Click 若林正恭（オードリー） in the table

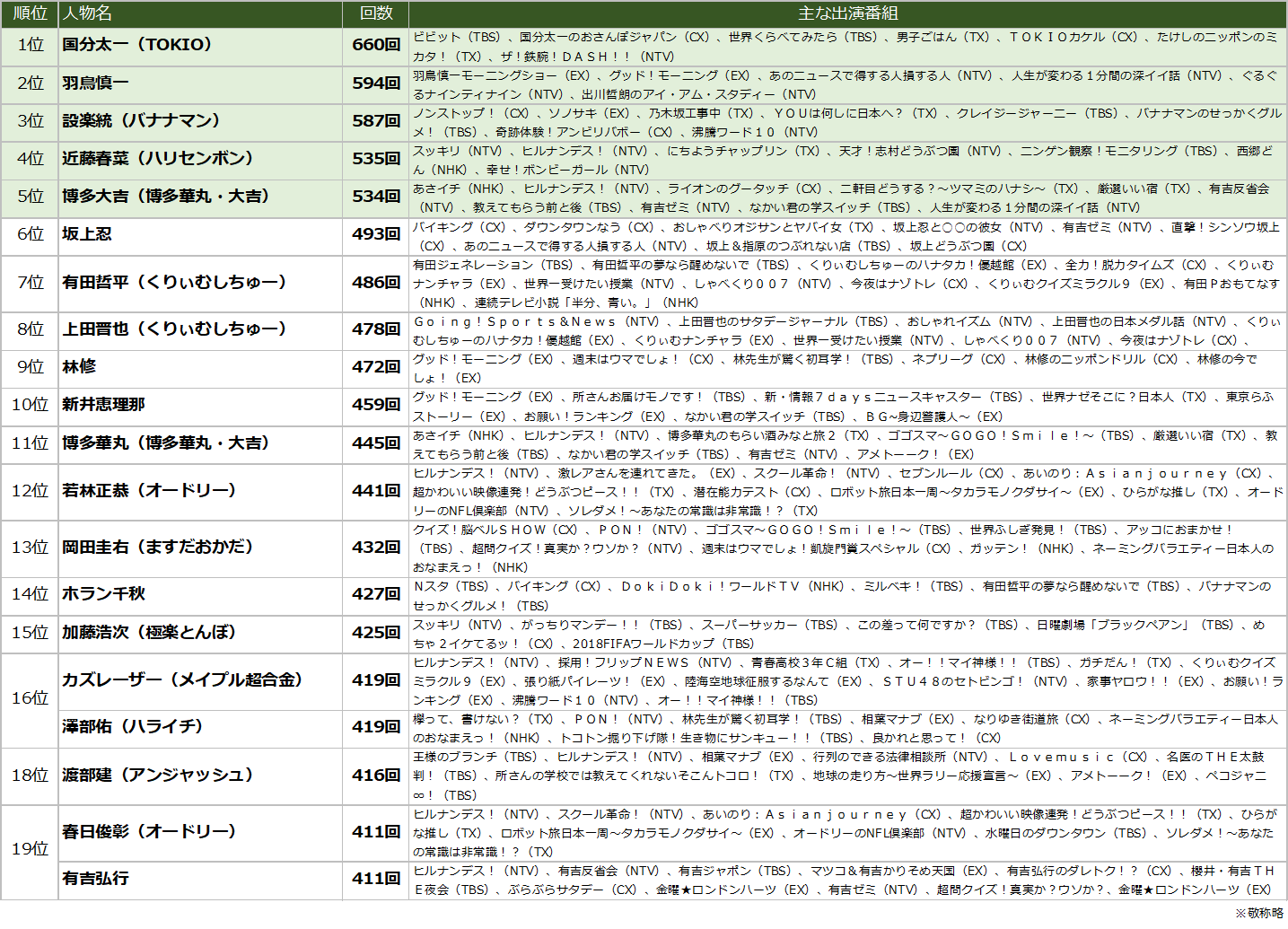pos(149,491)
